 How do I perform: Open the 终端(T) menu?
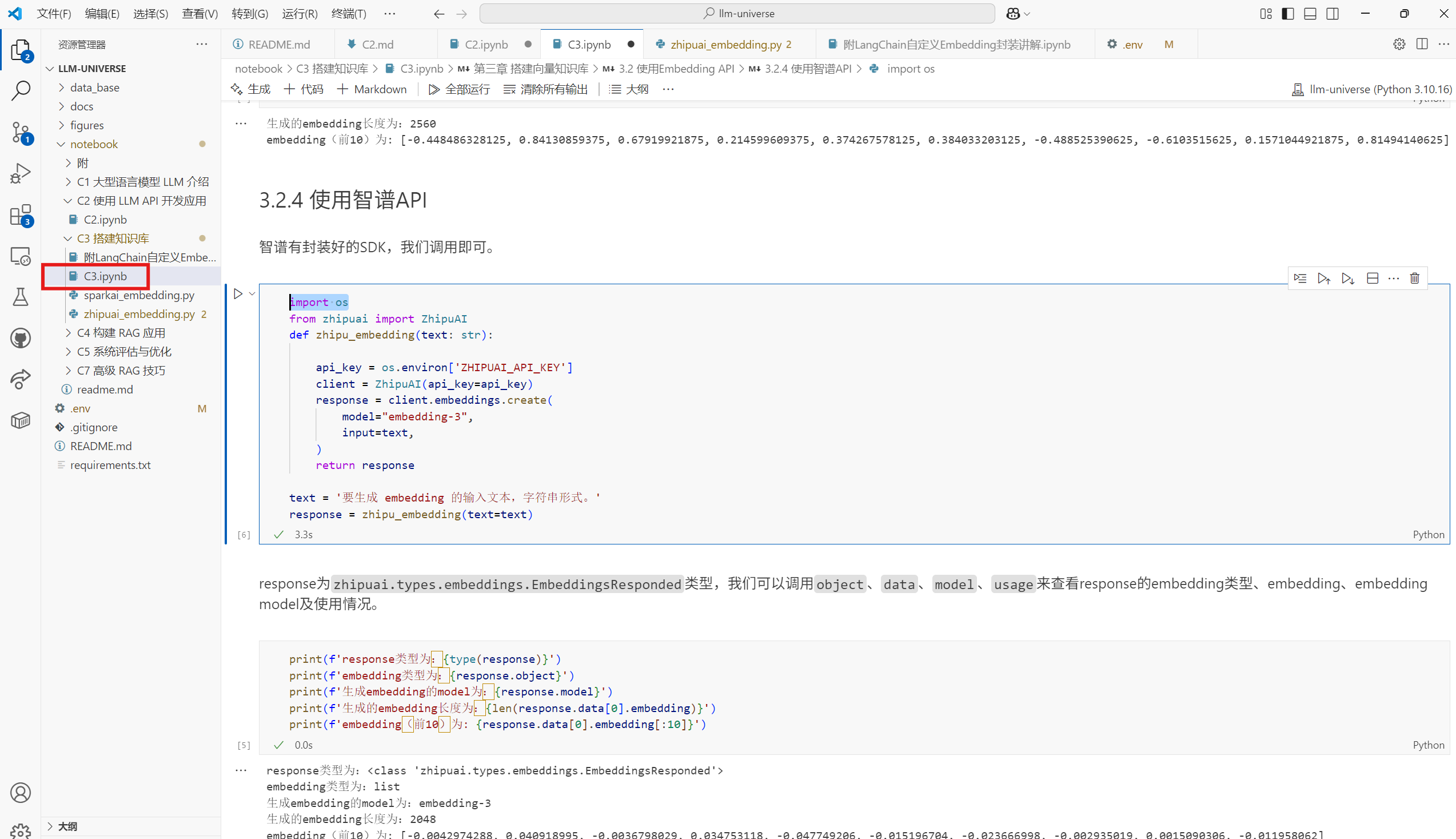(349, 14)
